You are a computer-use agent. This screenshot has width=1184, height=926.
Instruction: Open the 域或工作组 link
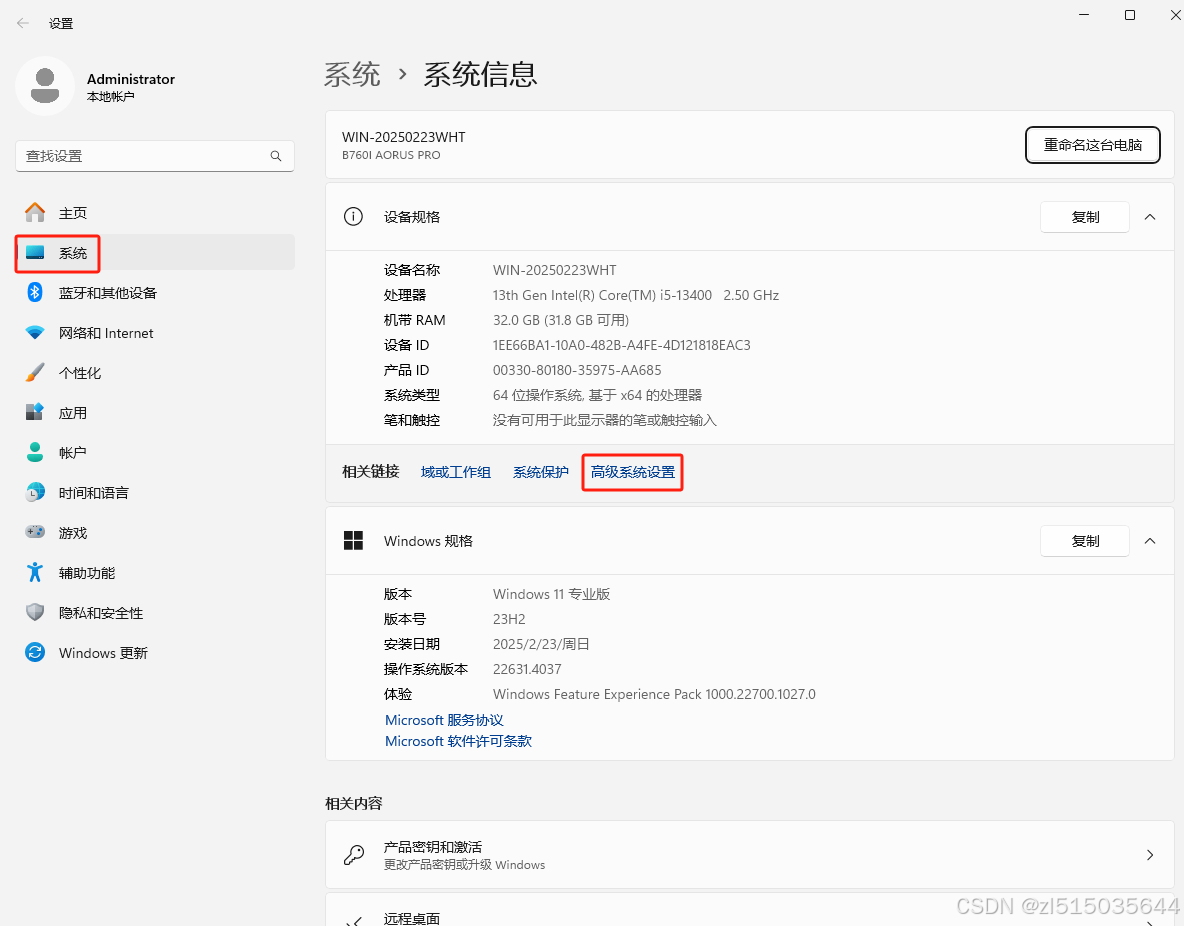455,472
